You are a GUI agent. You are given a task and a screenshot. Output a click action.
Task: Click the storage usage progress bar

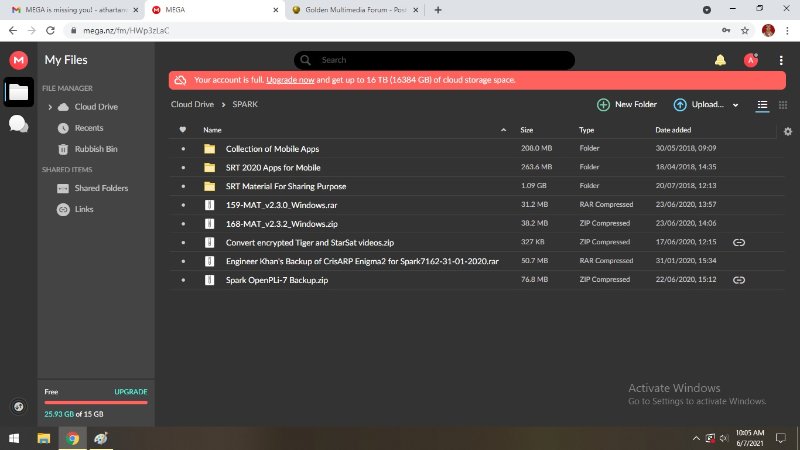tap(96, 403)
